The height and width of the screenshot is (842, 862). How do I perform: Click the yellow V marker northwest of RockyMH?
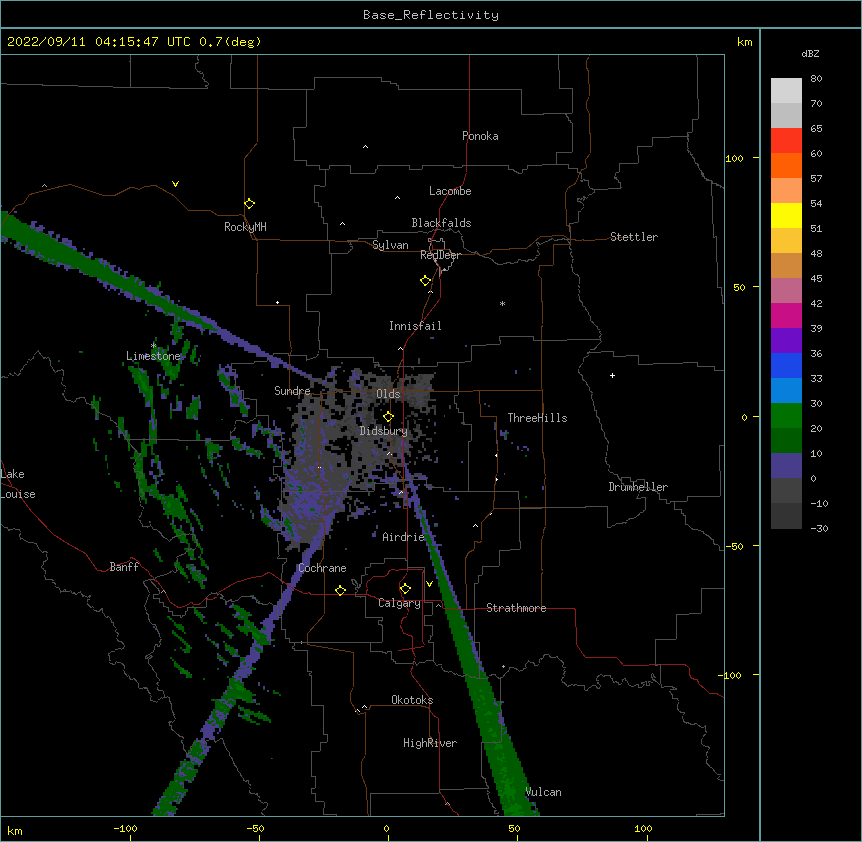[175, 184]
